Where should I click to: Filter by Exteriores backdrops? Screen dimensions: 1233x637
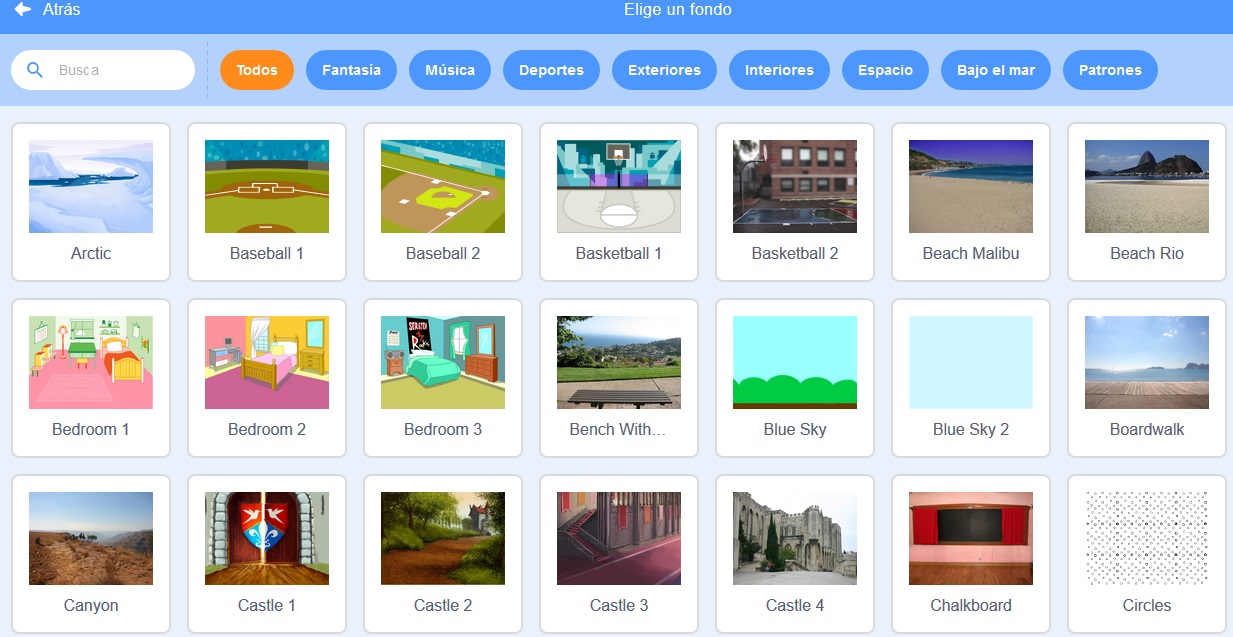664,70
